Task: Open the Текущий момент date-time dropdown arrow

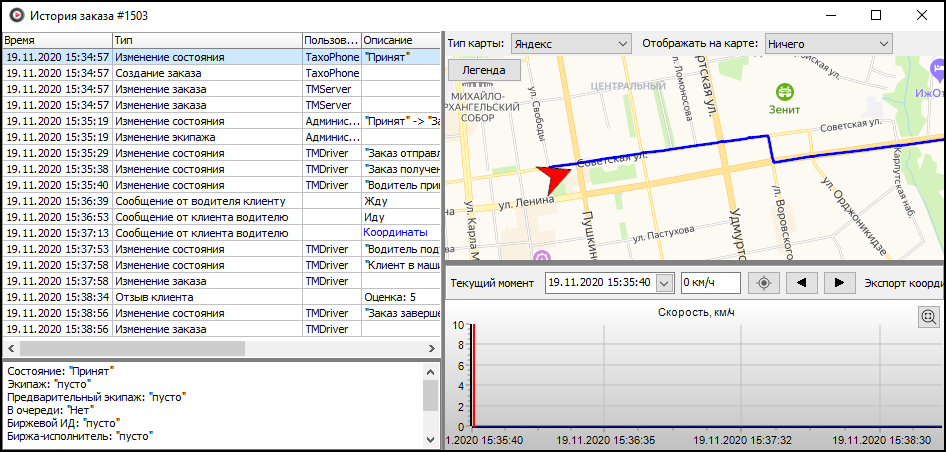Action: (666, 283)
